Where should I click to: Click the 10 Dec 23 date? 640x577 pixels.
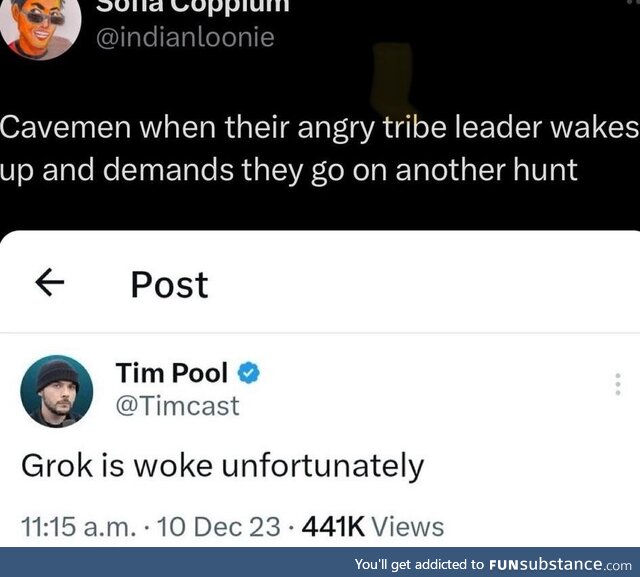click(x=218, y=526)
